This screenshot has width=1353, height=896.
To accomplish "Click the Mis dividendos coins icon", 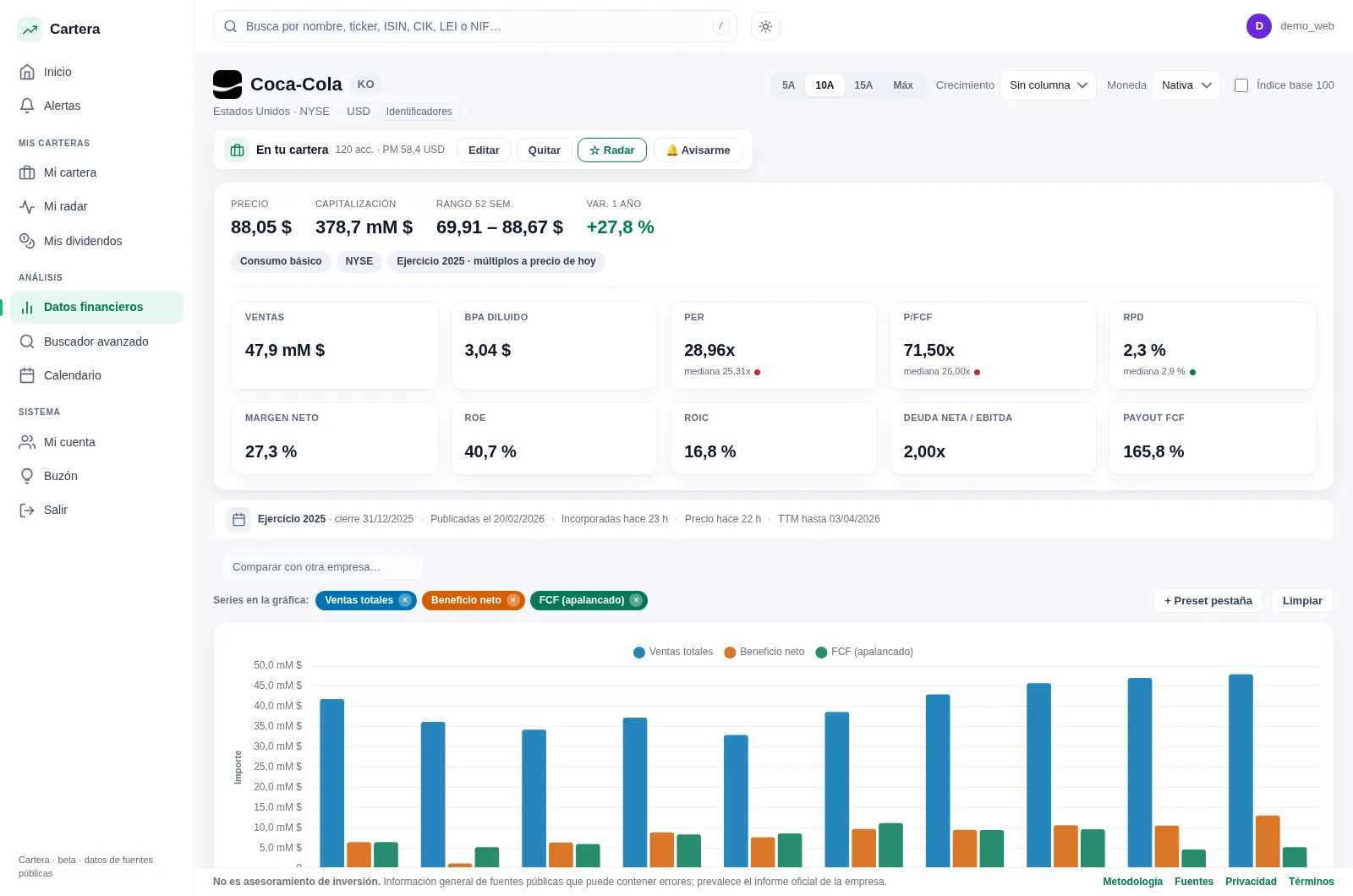I will tap(27, 241).
